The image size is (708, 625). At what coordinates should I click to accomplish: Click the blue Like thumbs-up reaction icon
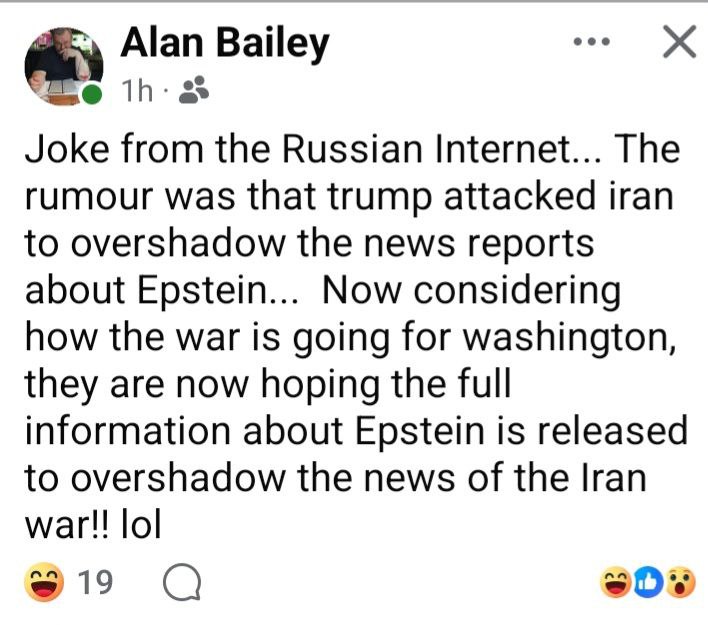pyautogui.click(x=648, y=582)
